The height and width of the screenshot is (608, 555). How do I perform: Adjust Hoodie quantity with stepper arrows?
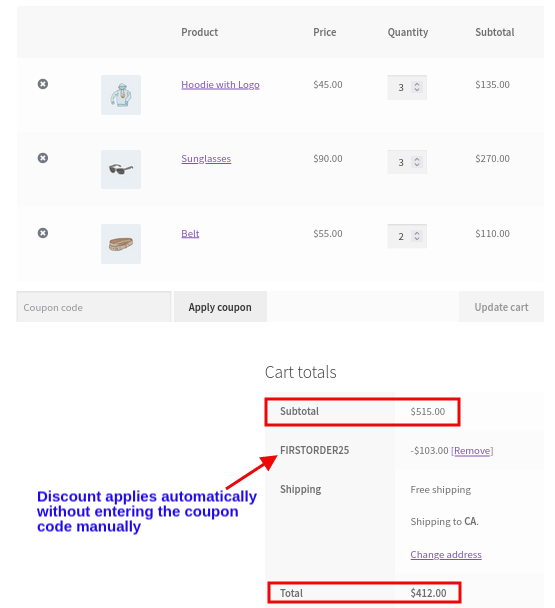pos(417,87)
